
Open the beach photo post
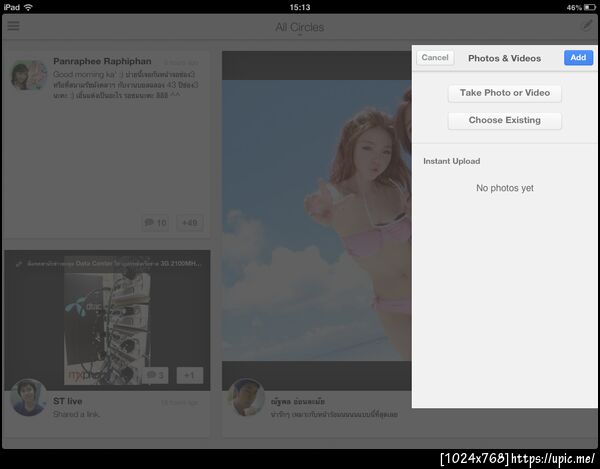[317, 220]
